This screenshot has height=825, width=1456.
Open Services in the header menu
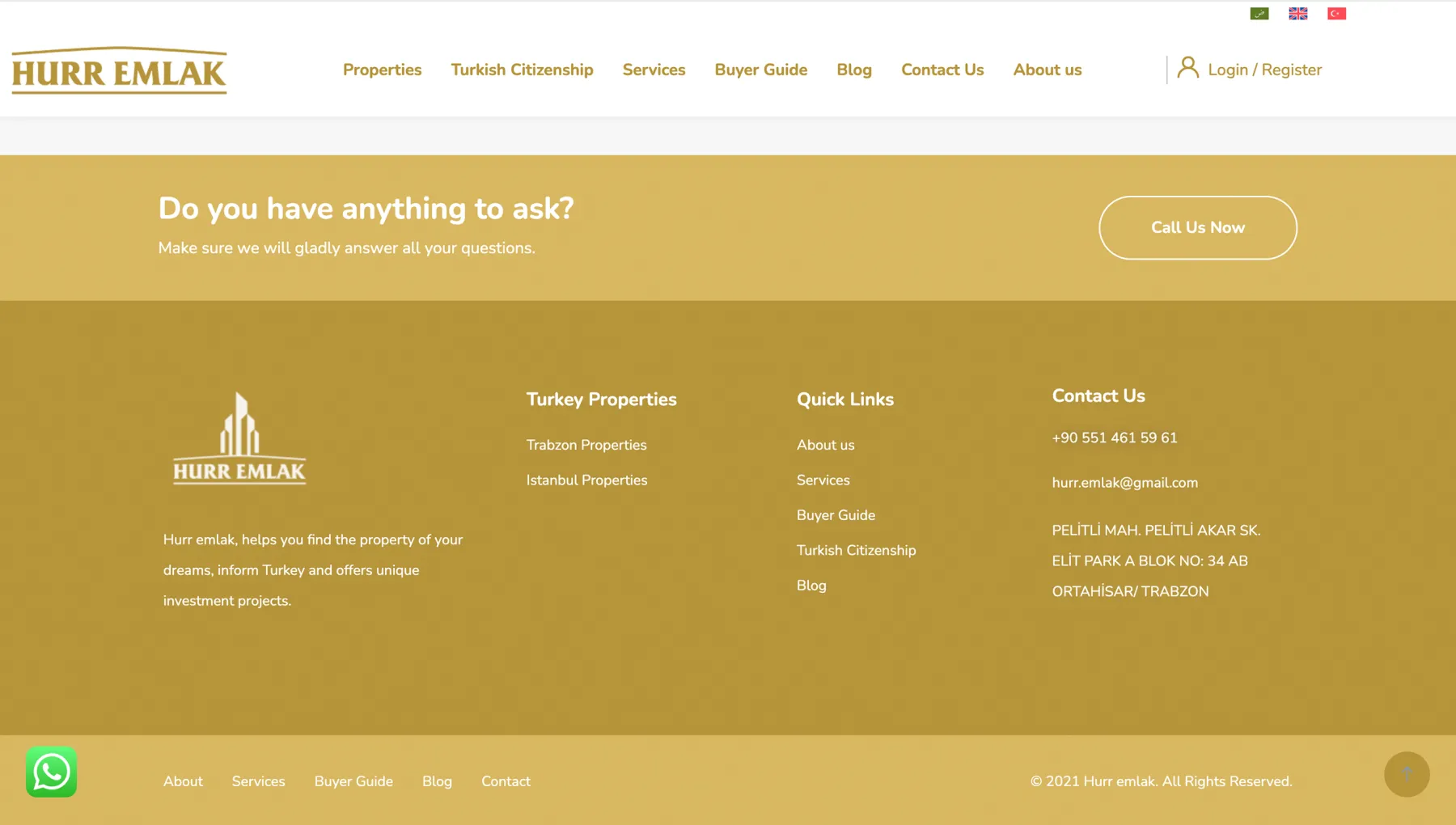coord(654,70)
